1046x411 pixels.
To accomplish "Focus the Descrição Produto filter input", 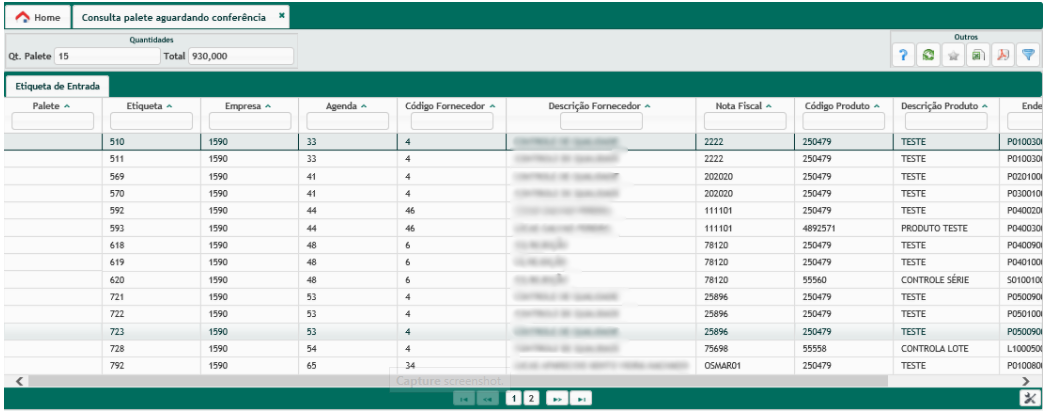I will [x=947, y=121].
